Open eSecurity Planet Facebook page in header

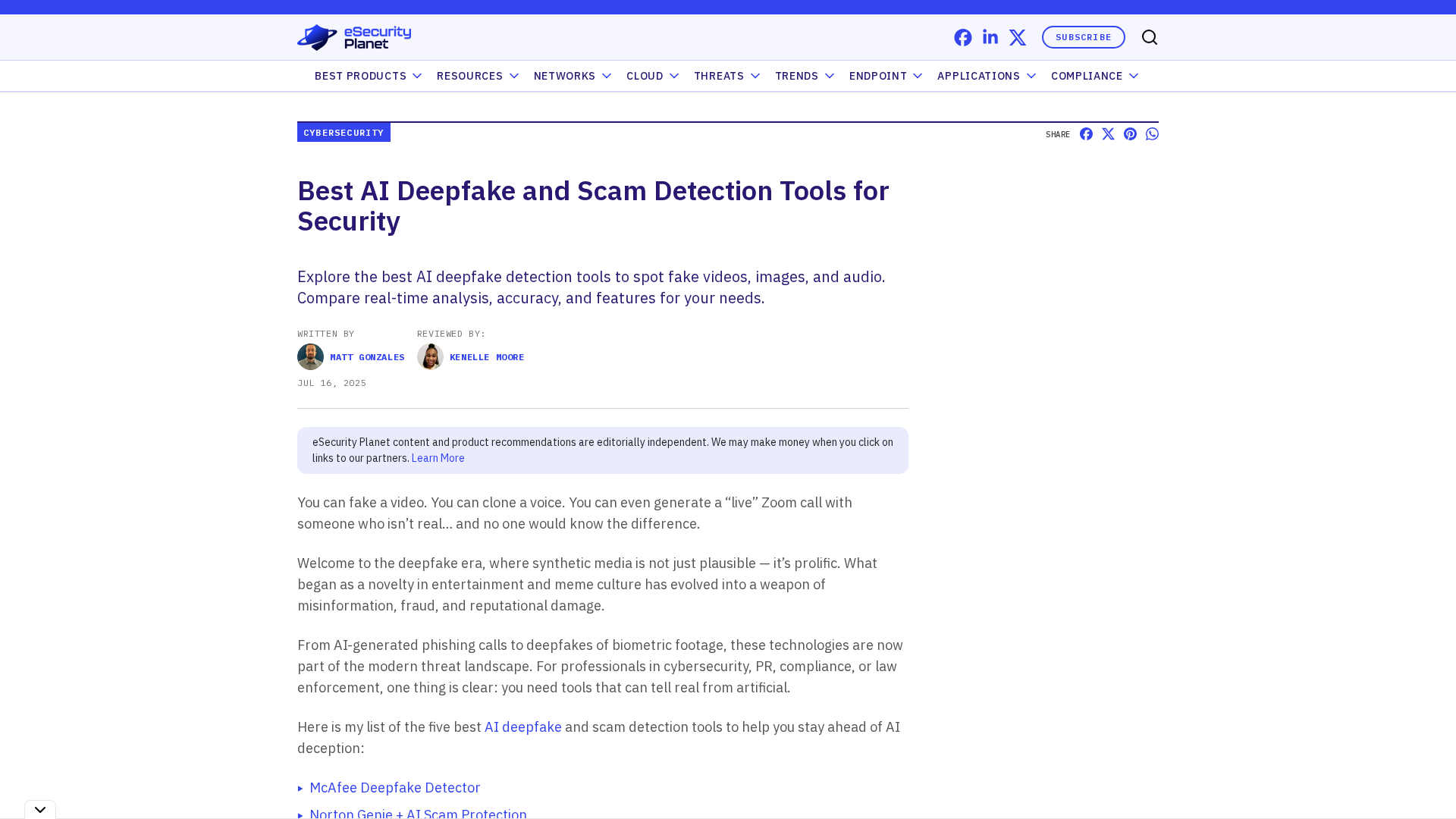963,38
